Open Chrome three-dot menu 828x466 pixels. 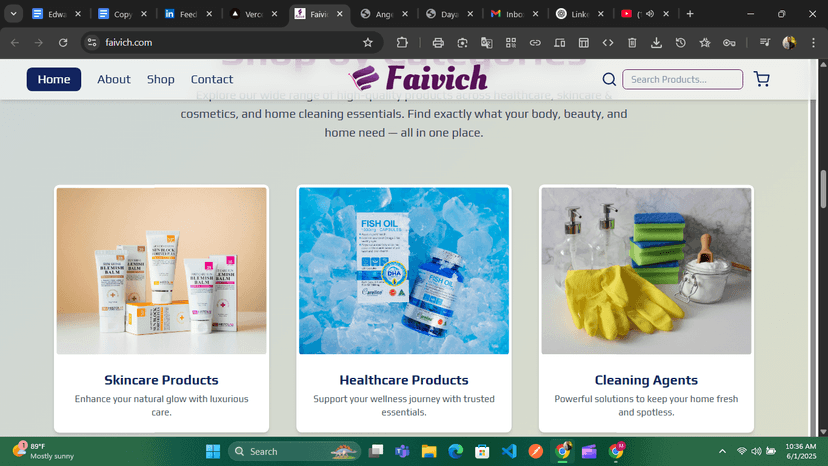tap(813, 43)
